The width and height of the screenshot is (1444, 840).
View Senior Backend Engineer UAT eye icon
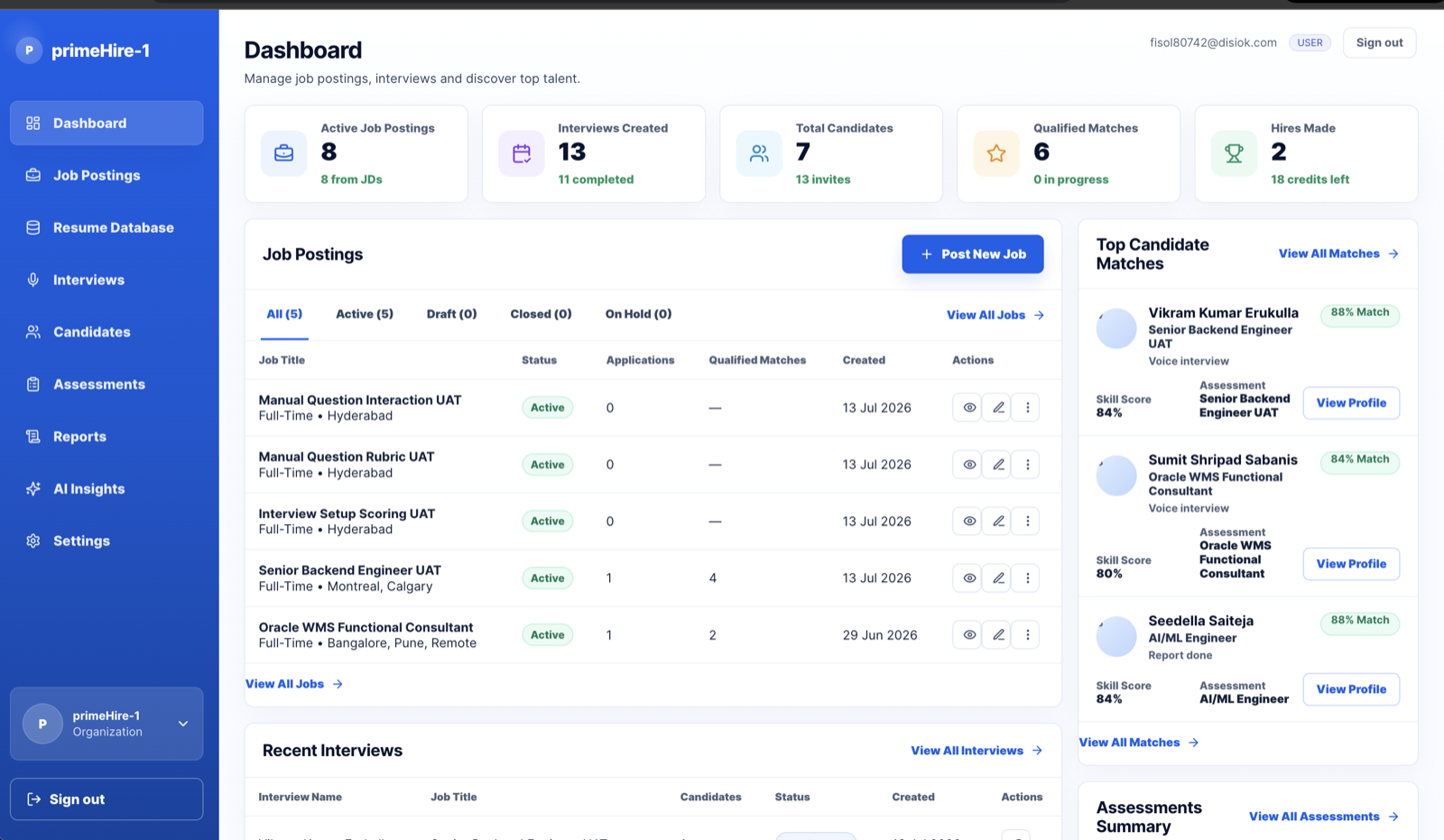(x=967, y=578)
